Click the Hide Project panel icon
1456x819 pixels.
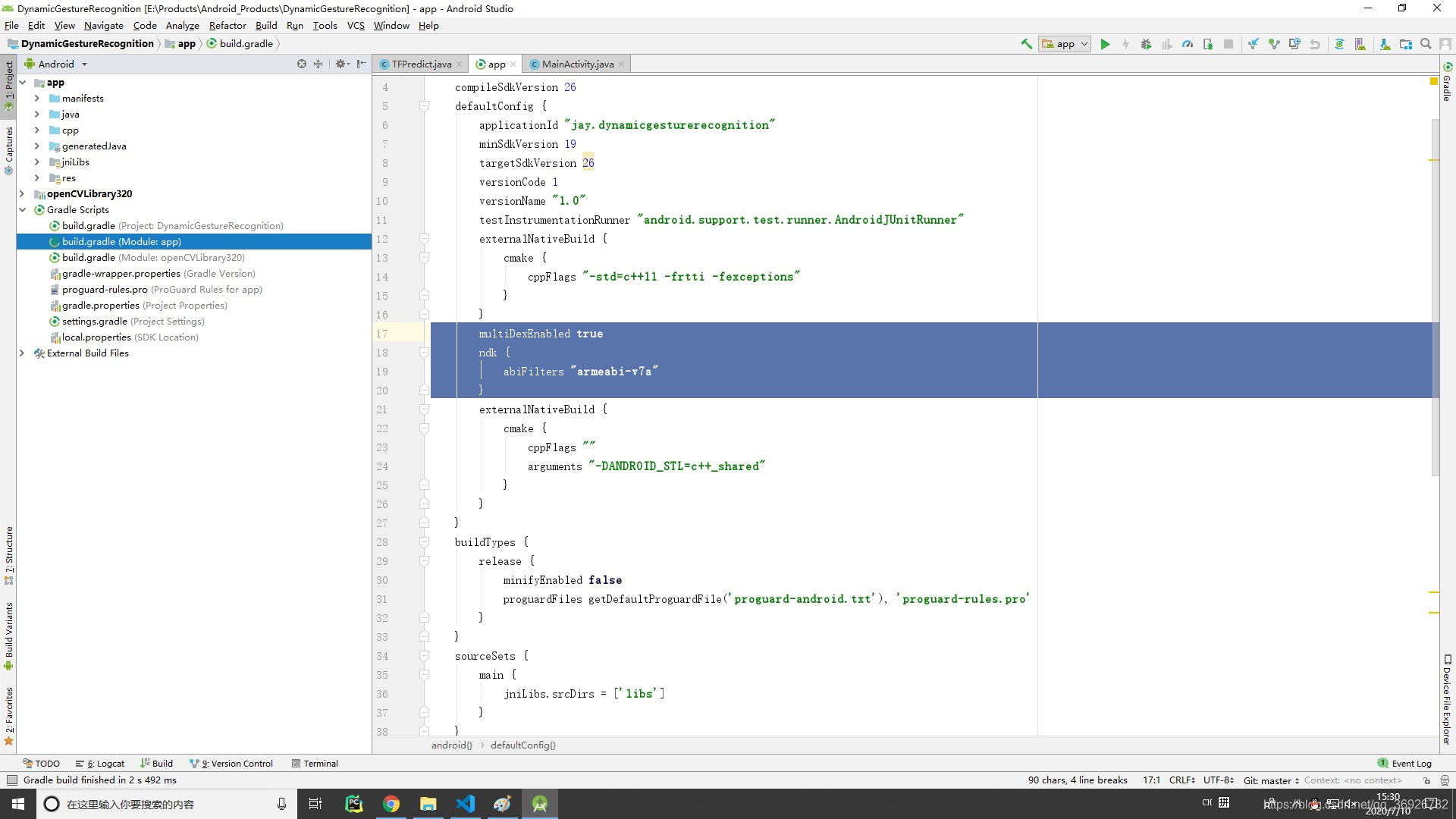tap(362, 64)
